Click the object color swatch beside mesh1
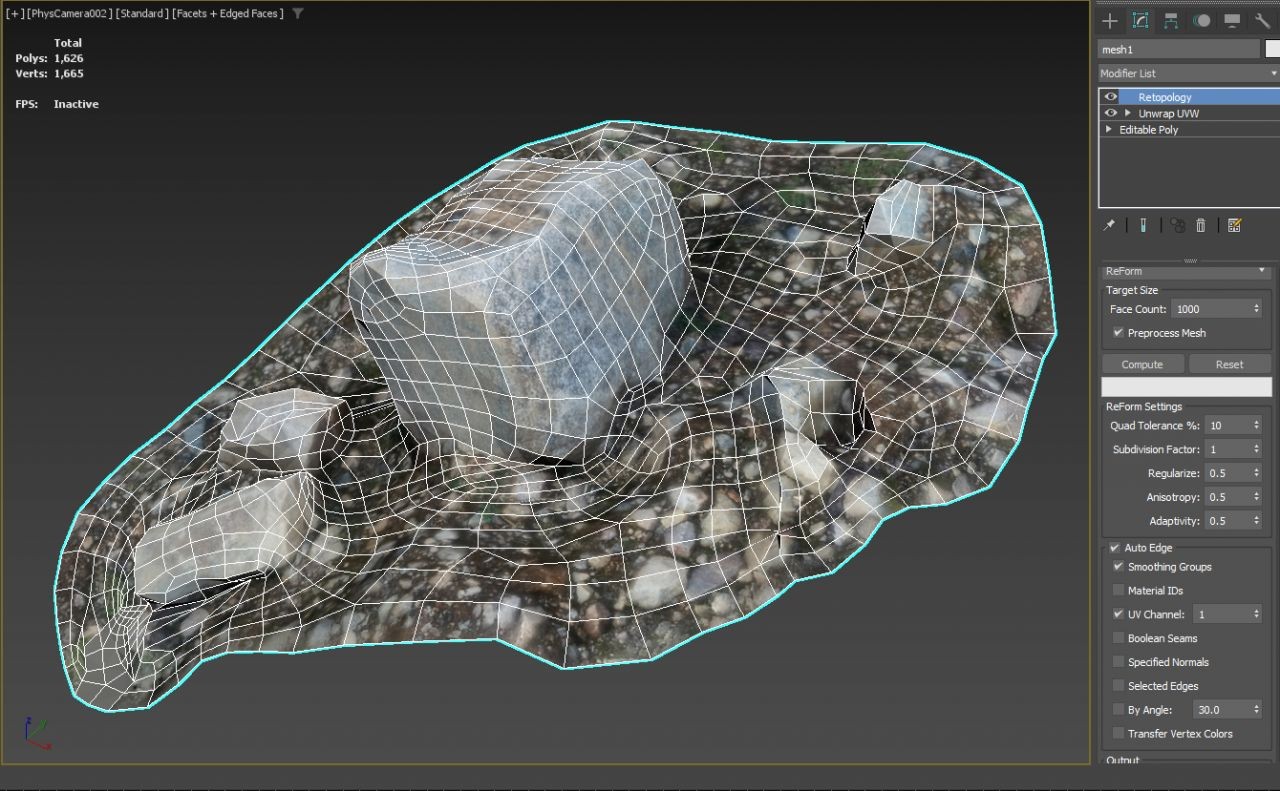The width and height of the screenshot is (1280, 791). [1272, 49]
